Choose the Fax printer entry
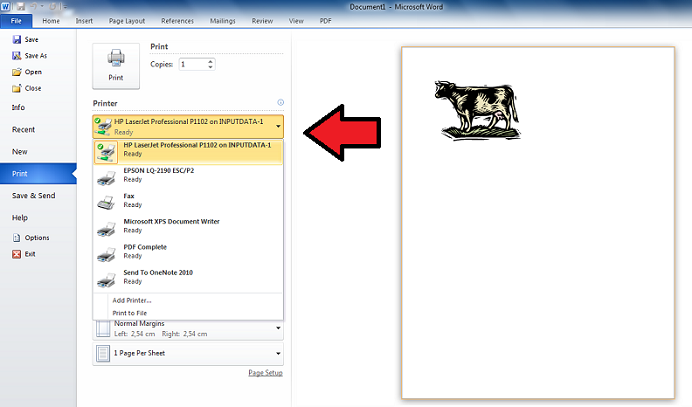 188,203
